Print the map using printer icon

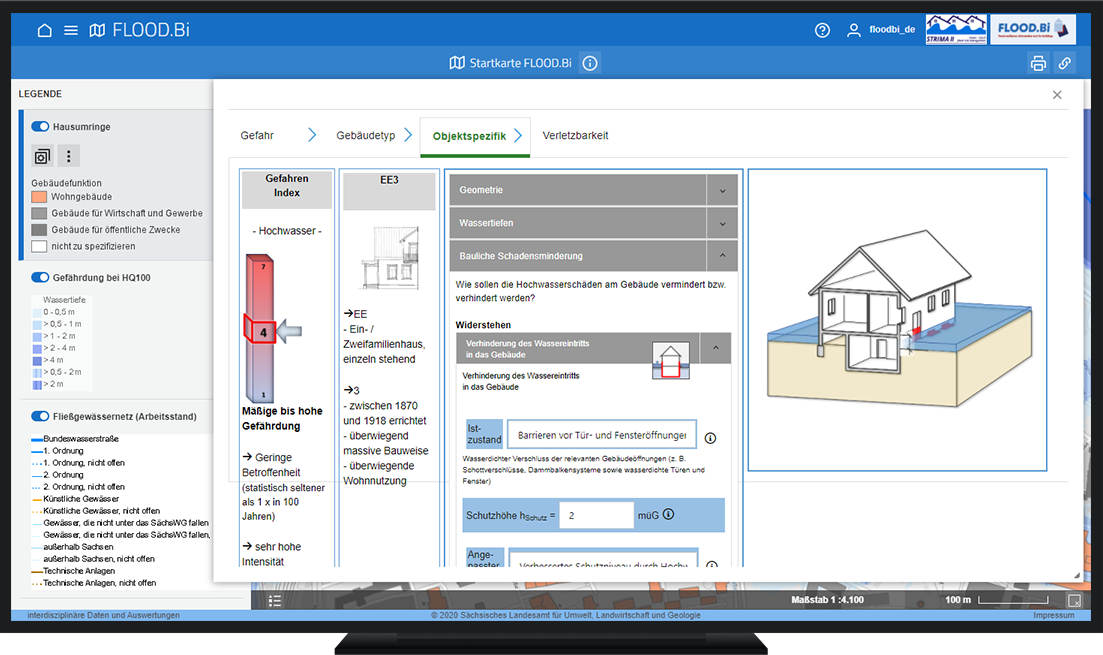1038,63
